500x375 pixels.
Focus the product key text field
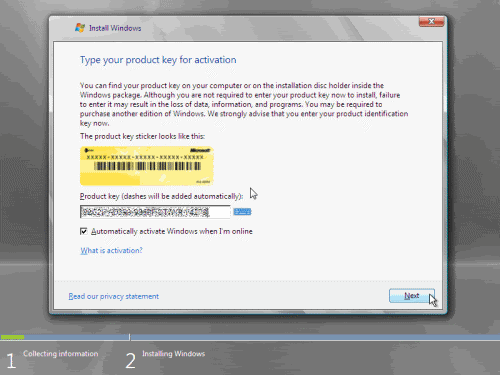155,212
